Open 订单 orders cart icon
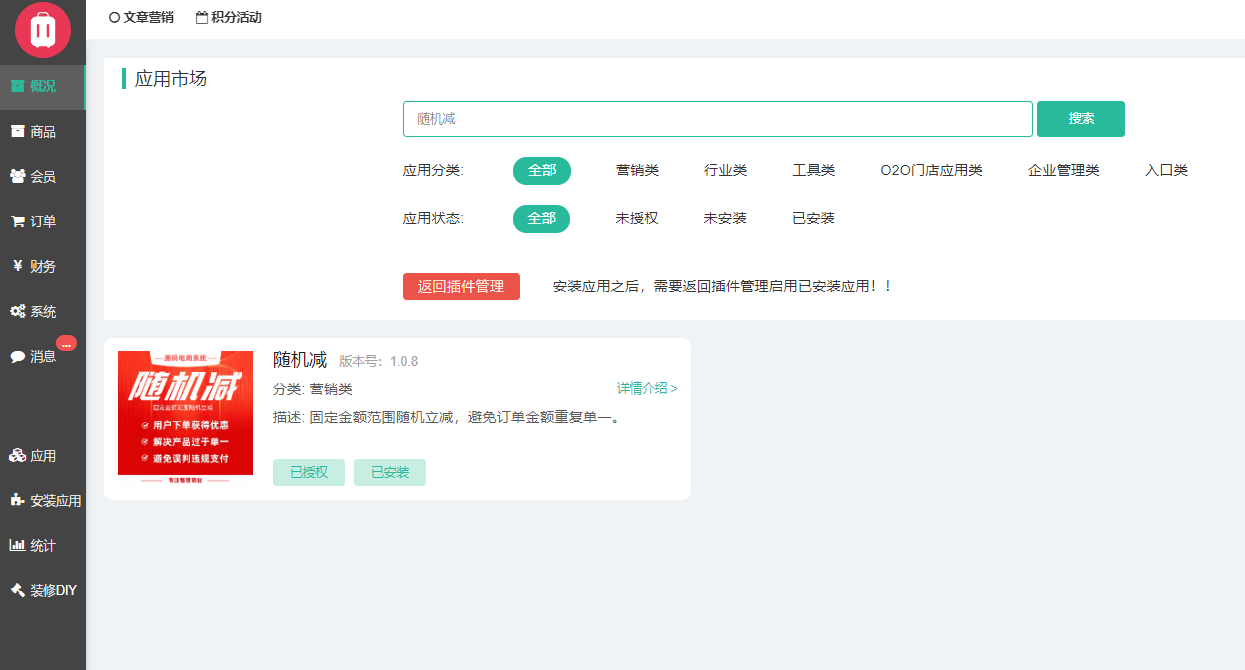Viewport: 1245px width, 670px height. [17, 221]
